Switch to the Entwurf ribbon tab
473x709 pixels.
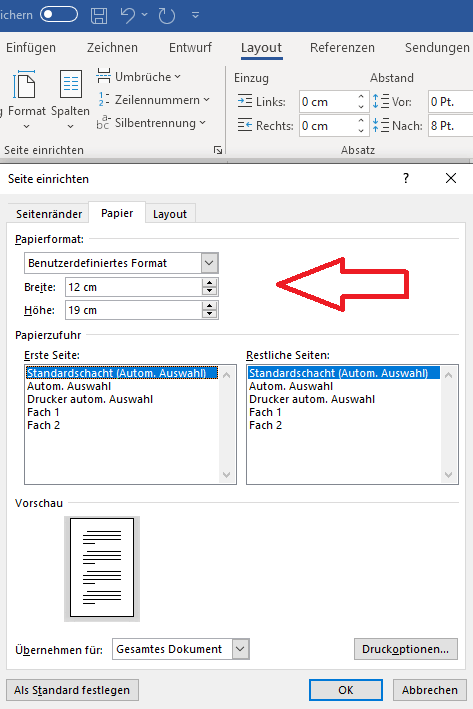click(190, 47)
